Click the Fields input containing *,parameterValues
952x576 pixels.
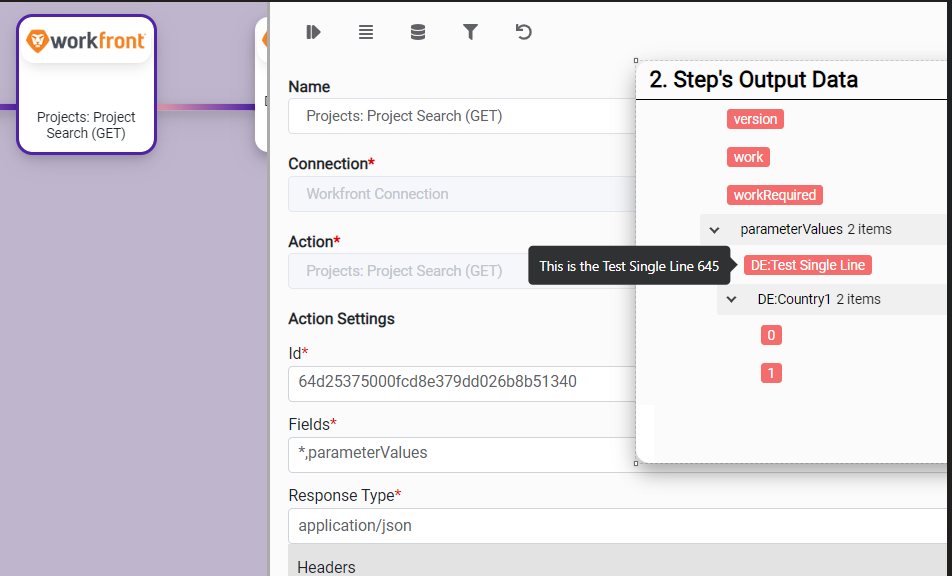click(462, 453)
